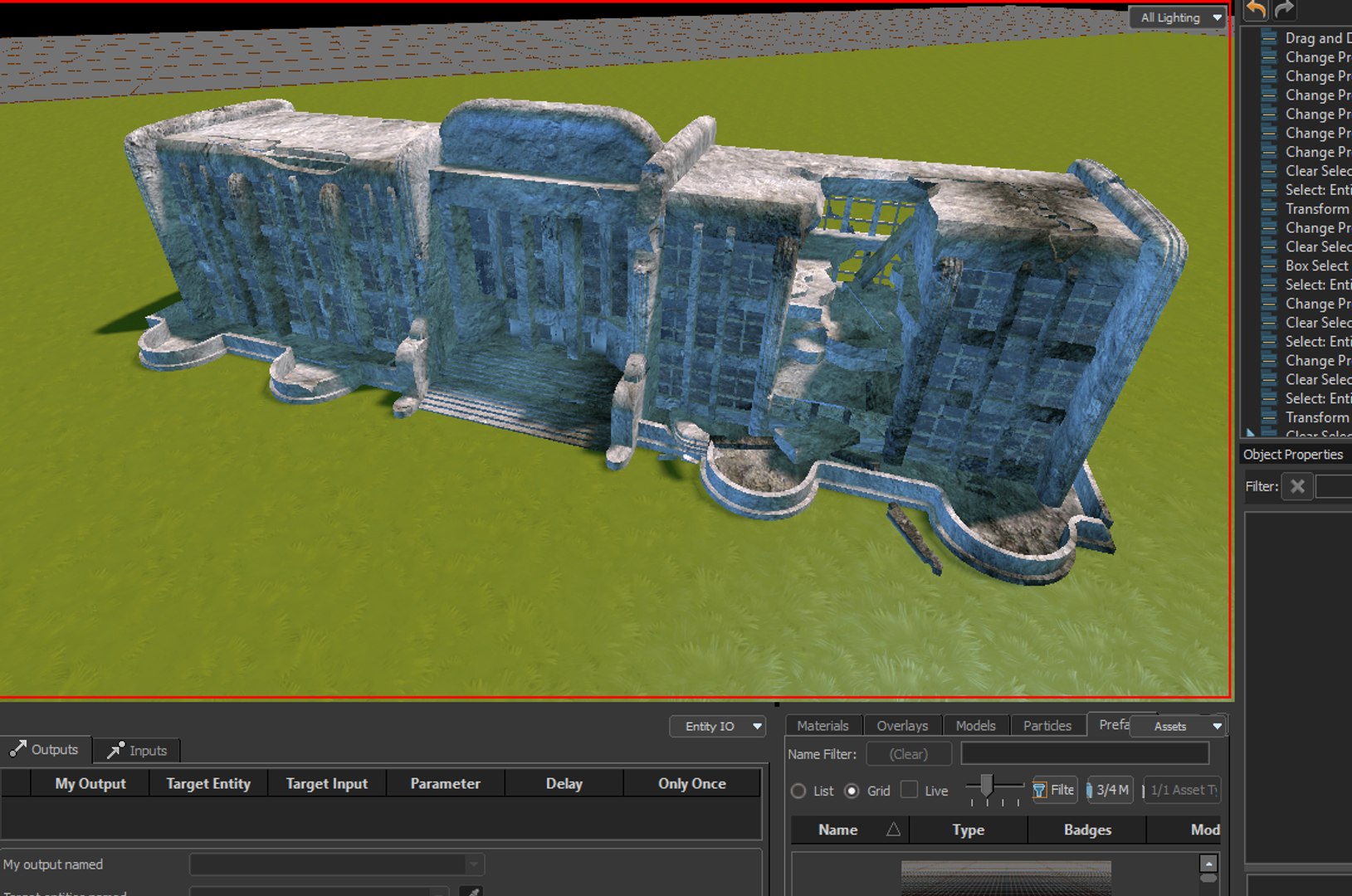Click the Filter funnel button
This screenshot has width=1352, height=896.
point(1054,790)
